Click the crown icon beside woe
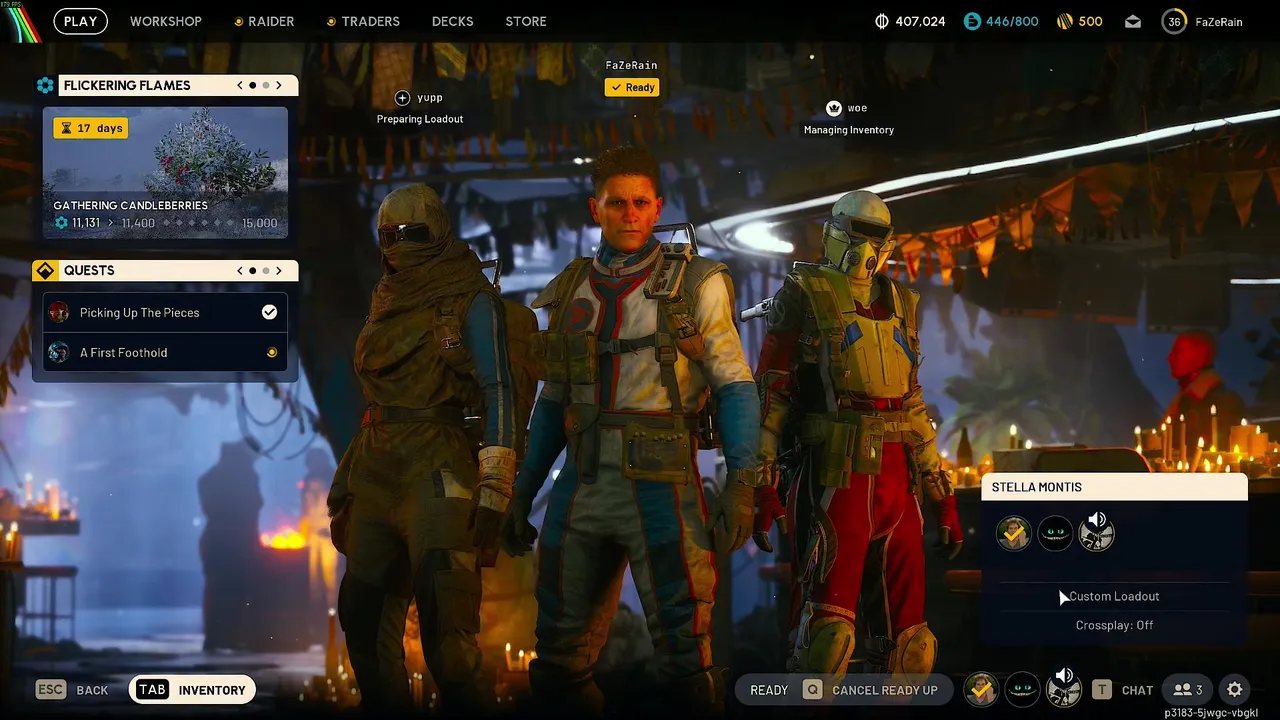 (834, 108)
